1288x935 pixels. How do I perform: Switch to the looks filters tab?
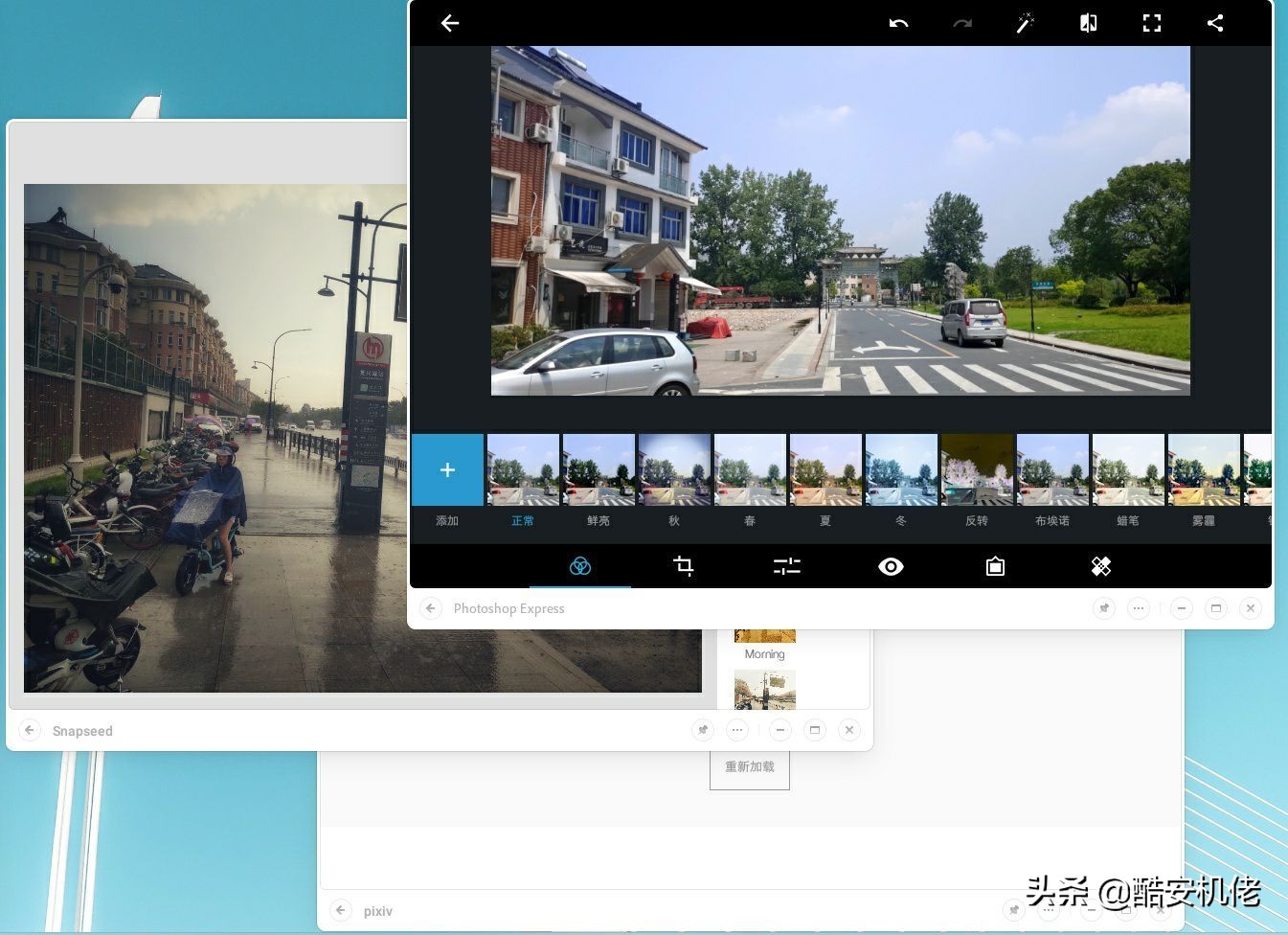coord(579,566)
